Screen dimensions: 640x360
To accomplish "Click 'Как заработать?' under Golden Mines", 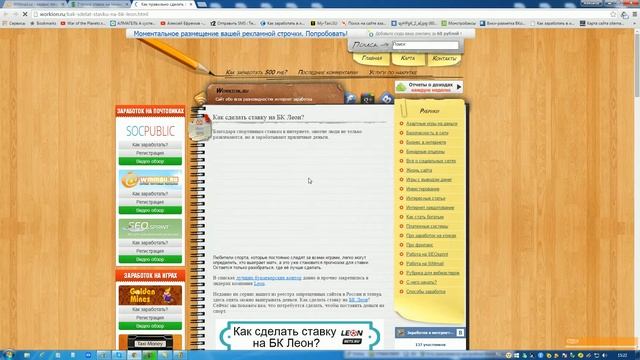I will [150, 309].
